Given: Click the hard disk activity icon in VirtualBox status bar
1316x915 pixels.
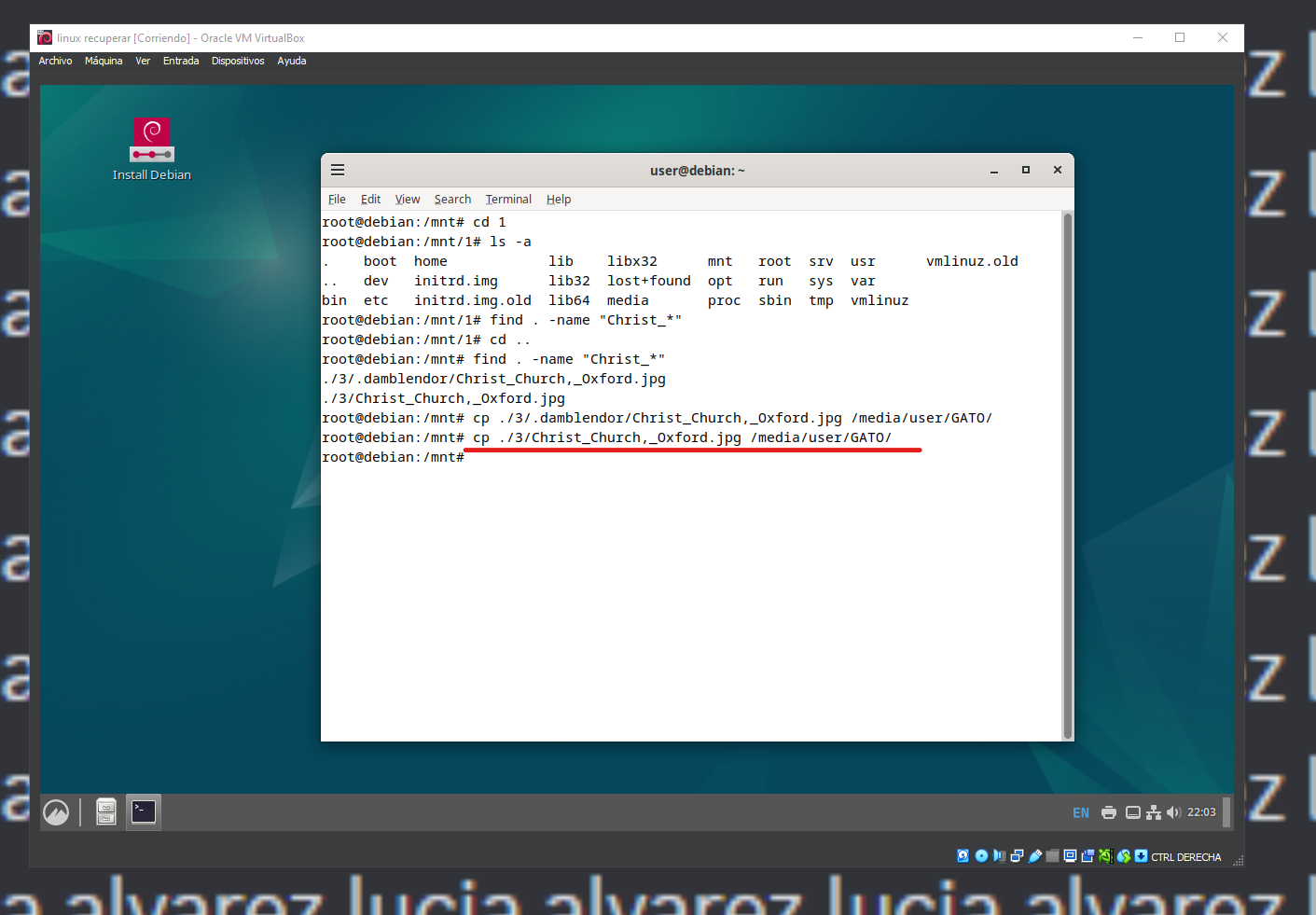Looking at the screenshot, I should [963, 855].
